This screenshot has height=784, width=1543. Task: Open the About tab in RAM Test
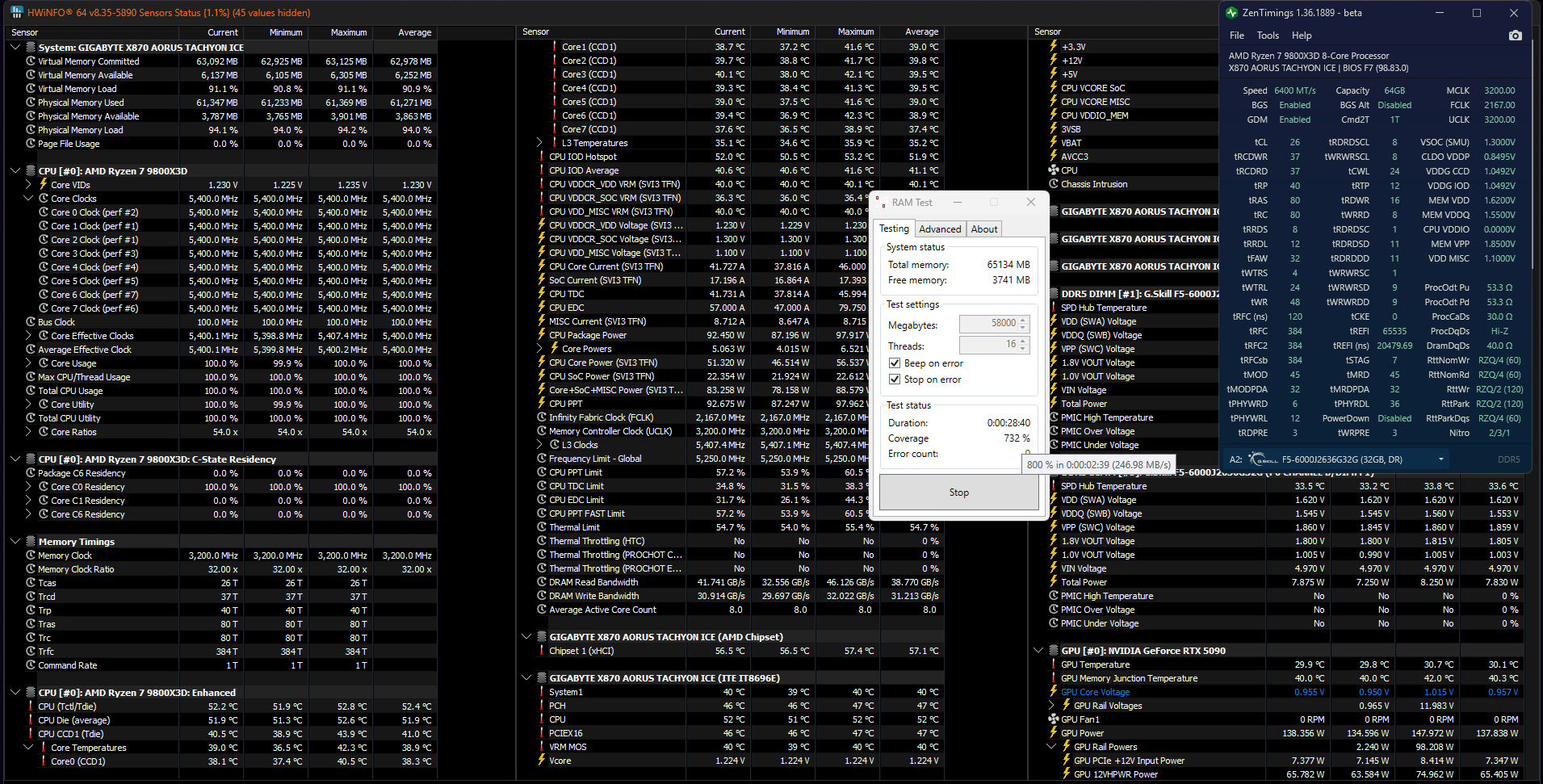coord(983,229)
